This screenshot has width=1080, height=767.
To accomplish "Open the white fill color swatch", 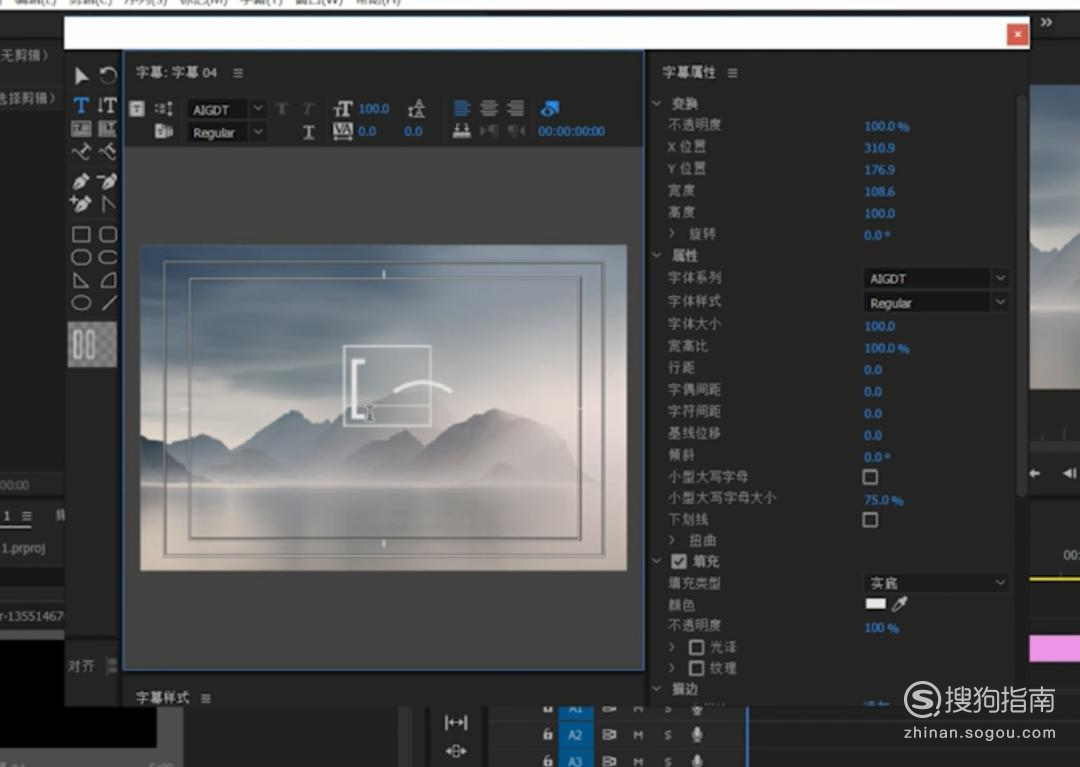I will (x=875, y=603).
